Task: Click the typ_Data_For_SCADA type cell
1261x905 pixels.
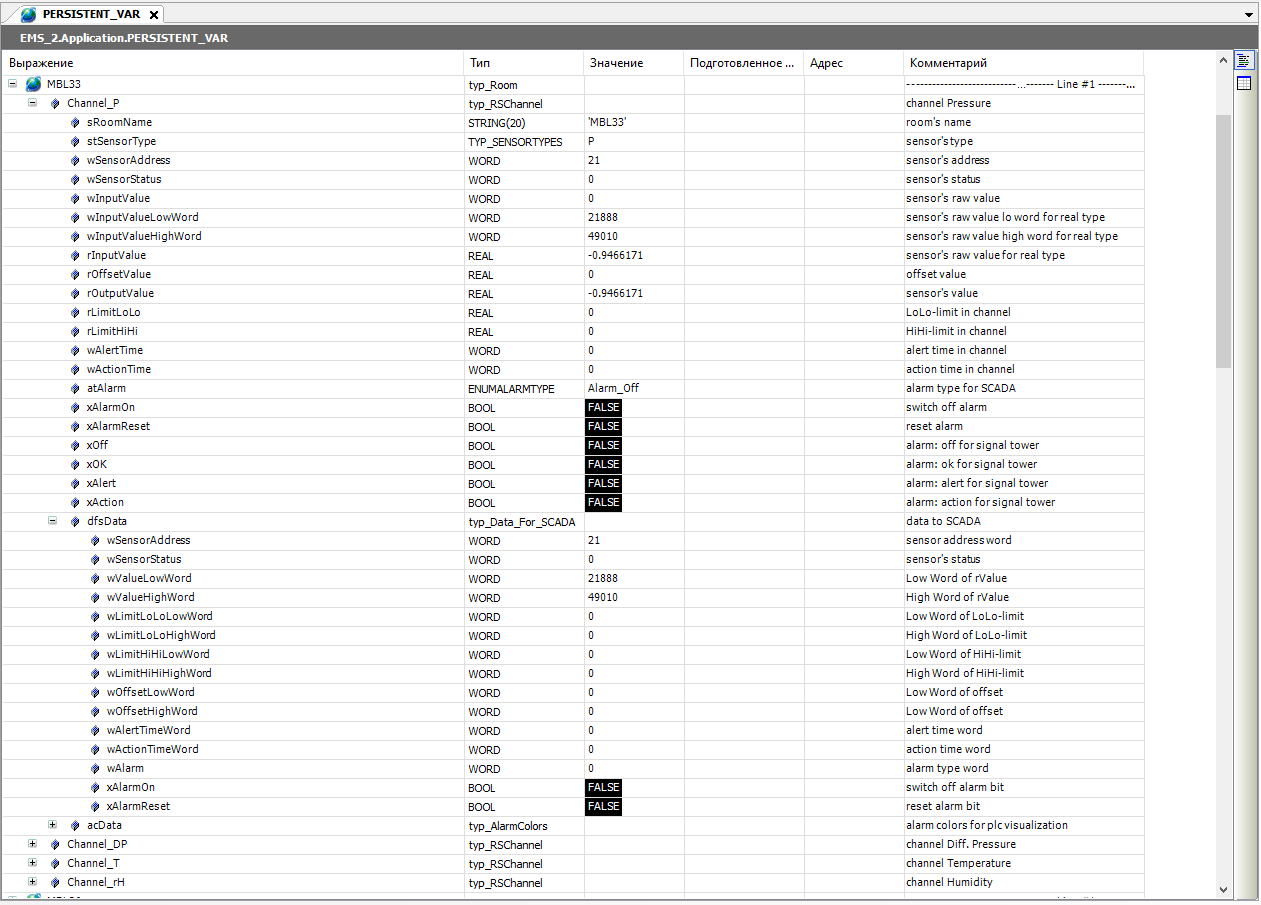Action: (522, 521)
